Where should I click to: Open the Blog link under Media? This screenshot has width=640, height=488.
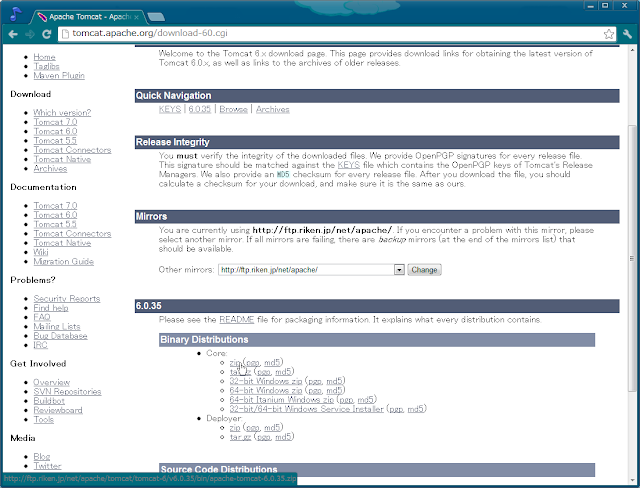click(42, 457)
